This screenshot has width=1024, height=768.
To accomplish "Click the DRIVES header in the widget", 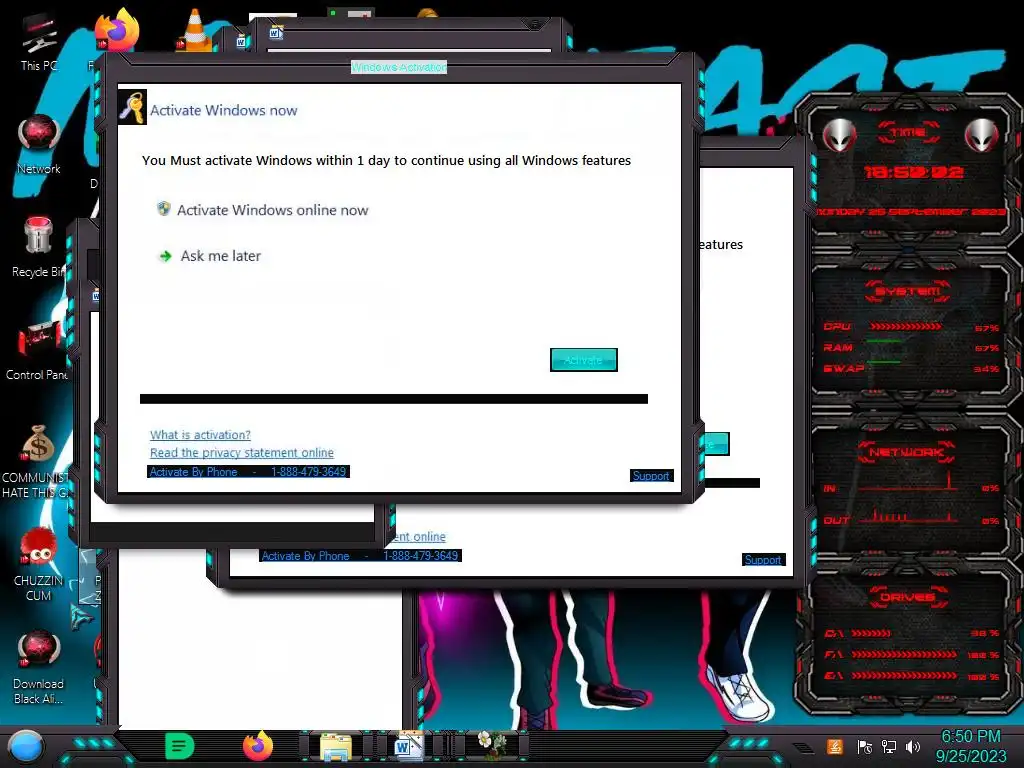I will point(907,597).
